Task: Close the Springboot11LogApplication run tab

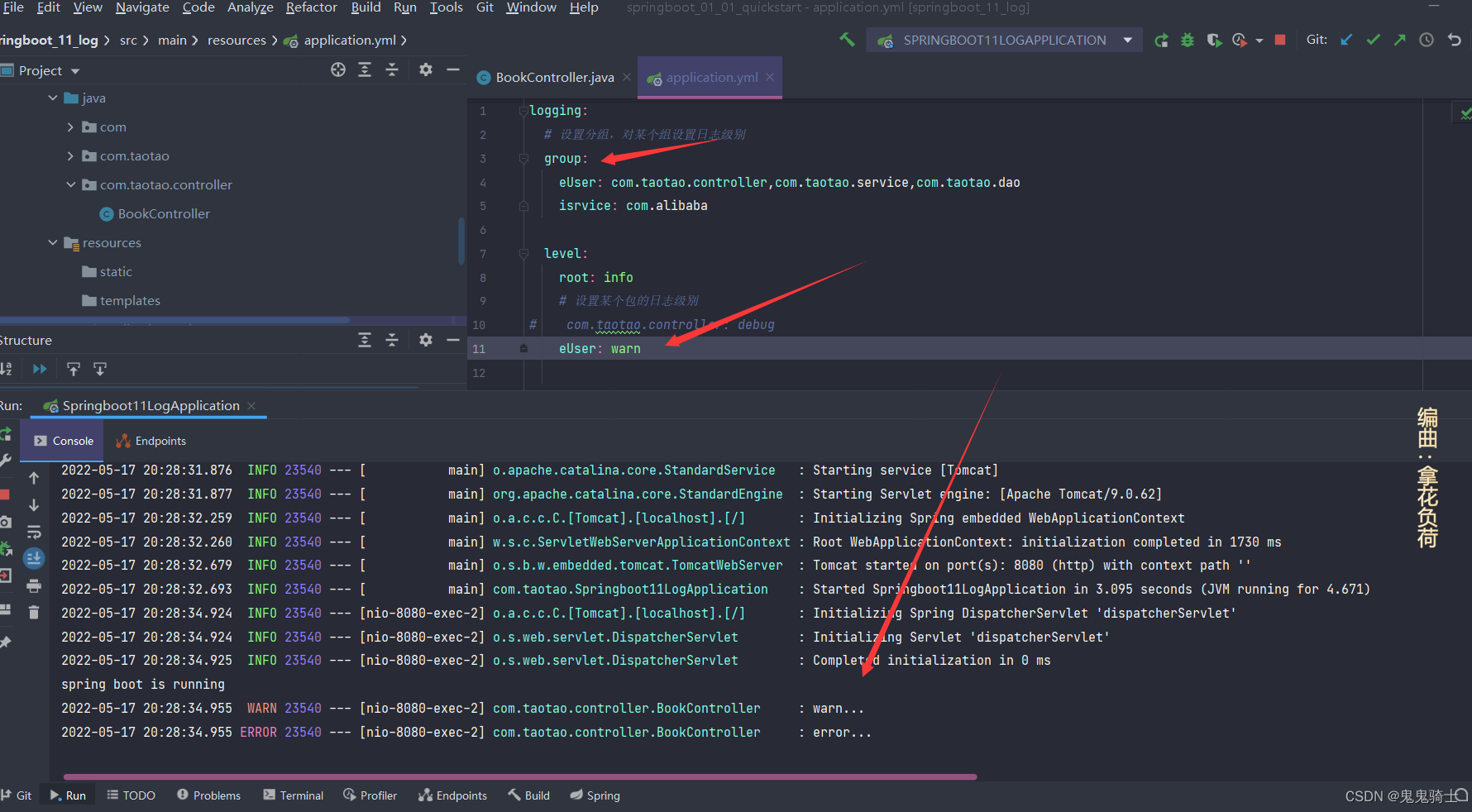Action: (251, 406)
